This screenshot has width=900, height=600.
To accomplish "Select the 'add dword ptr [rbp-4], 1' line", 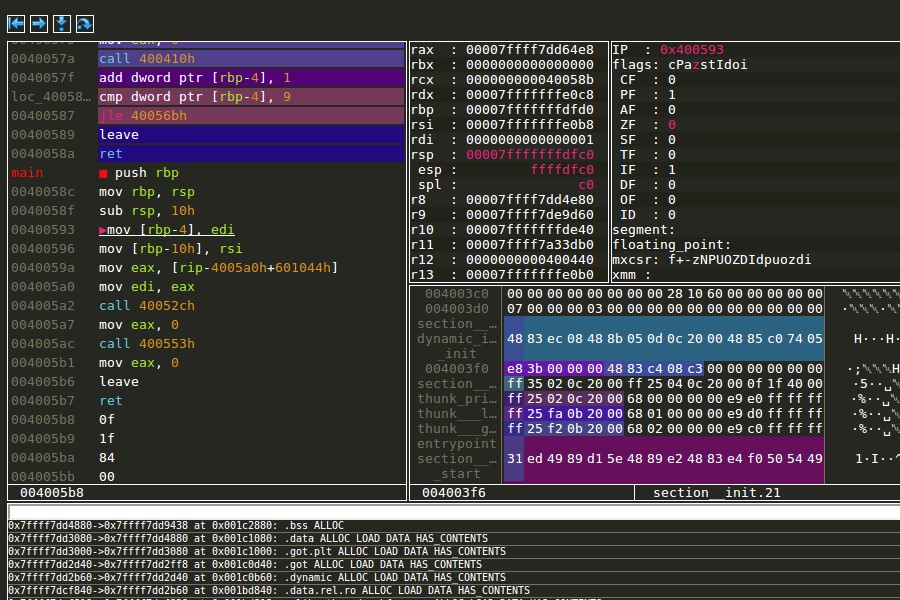I will 251,78.
